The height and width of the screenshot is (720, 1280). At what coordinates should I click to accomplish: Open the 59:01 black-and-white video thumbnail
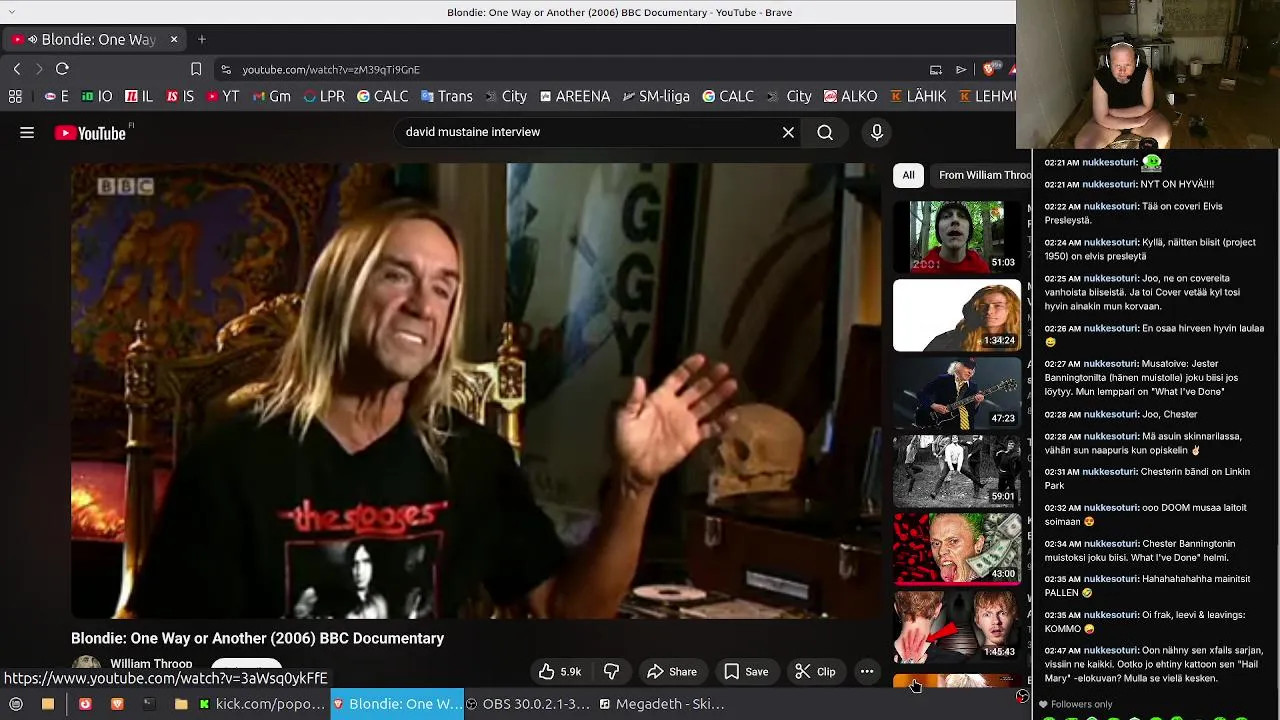[957, 471]
